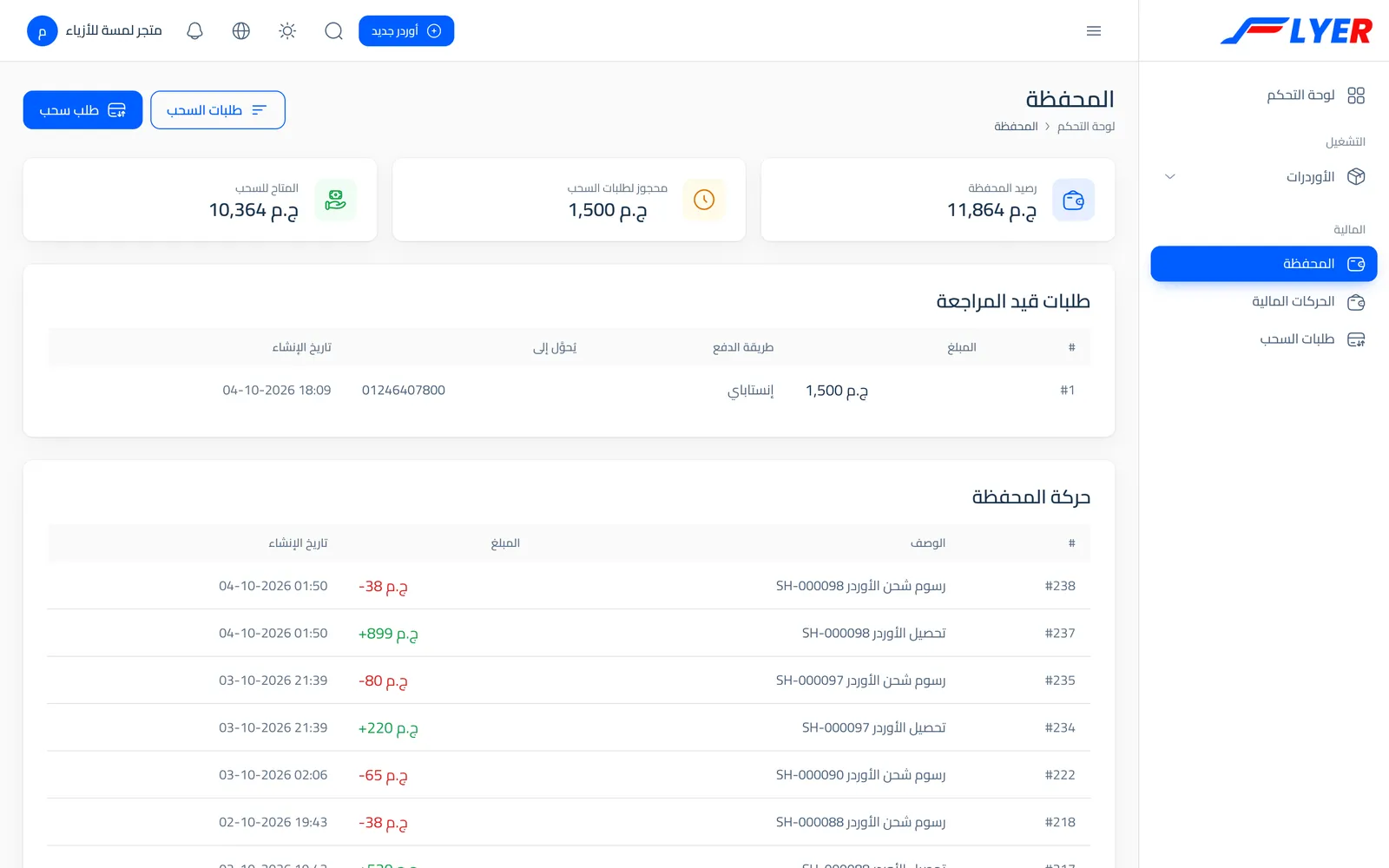Viewport: 1389px width, 868px height.
Task: Open the notifications bell icon
Action: click(x=194, y=31)
